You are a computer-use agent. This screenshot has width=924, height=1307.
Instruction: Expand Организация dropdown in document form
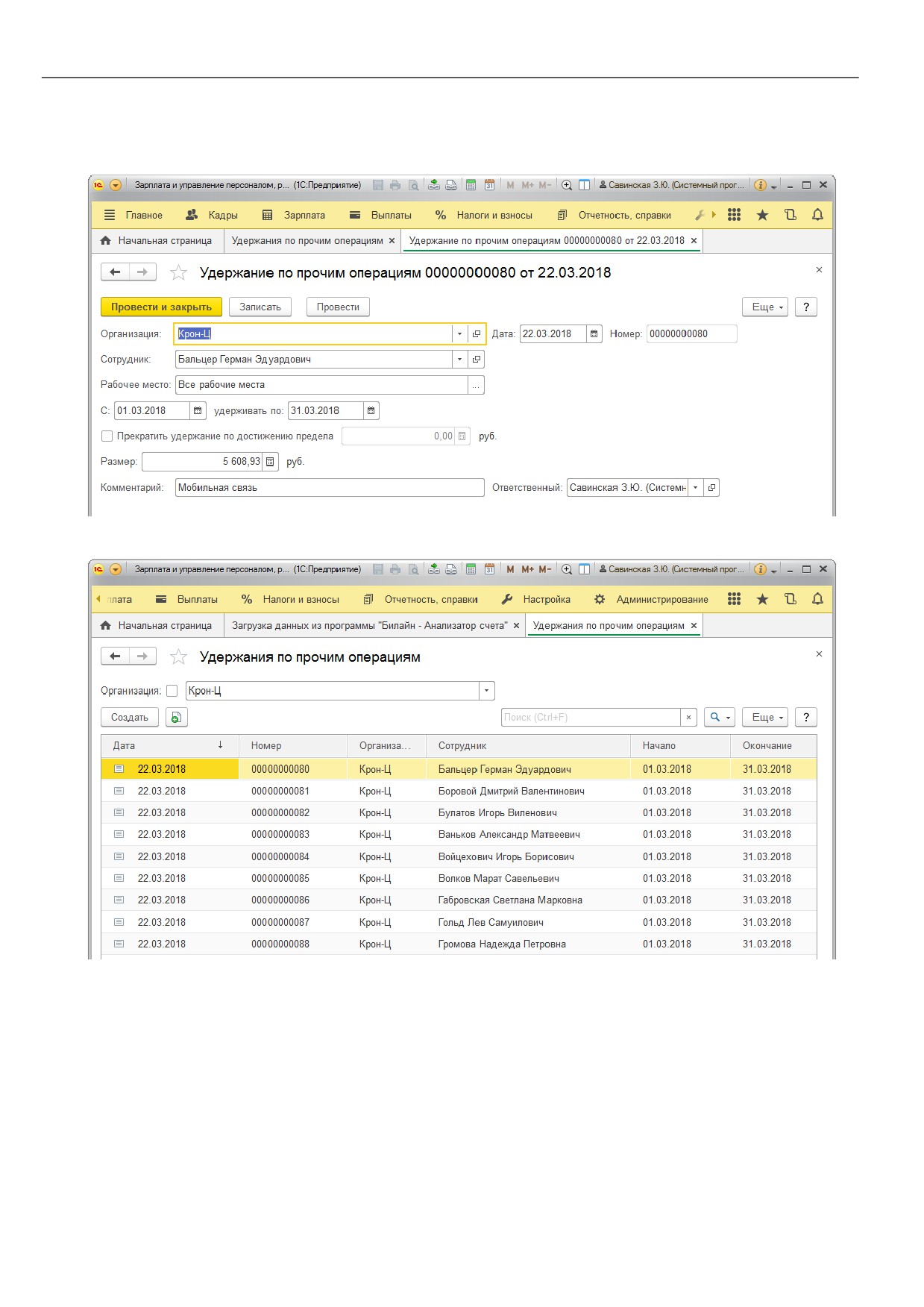click(x=459, y=333)
